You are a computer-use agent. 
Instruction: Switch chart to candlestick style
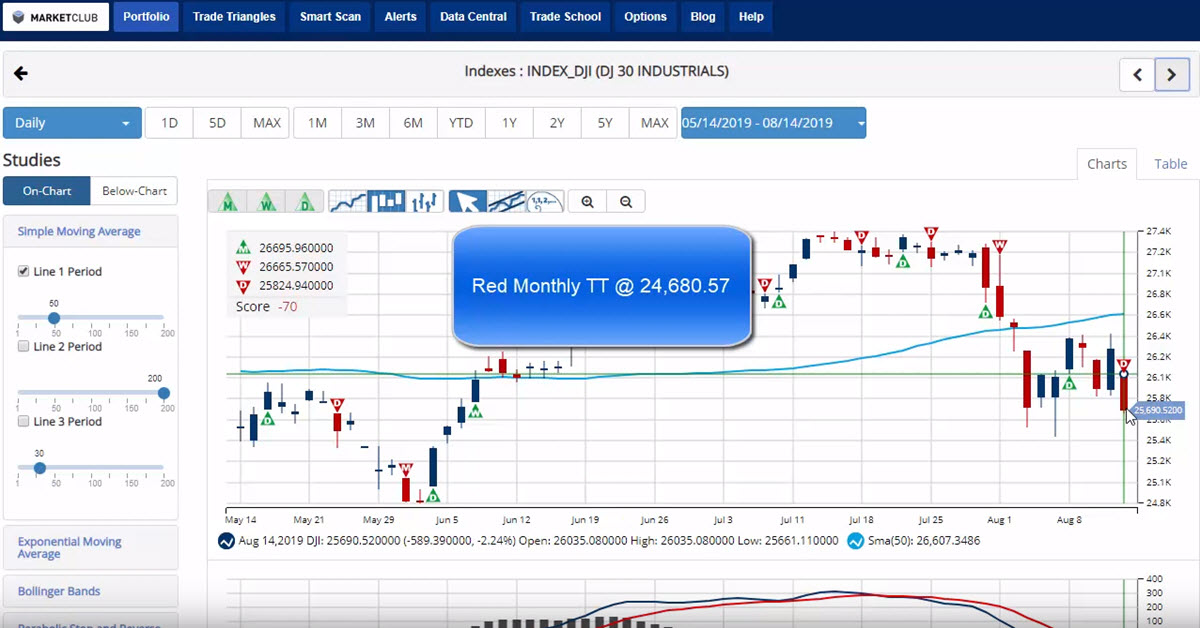point(387,200)
